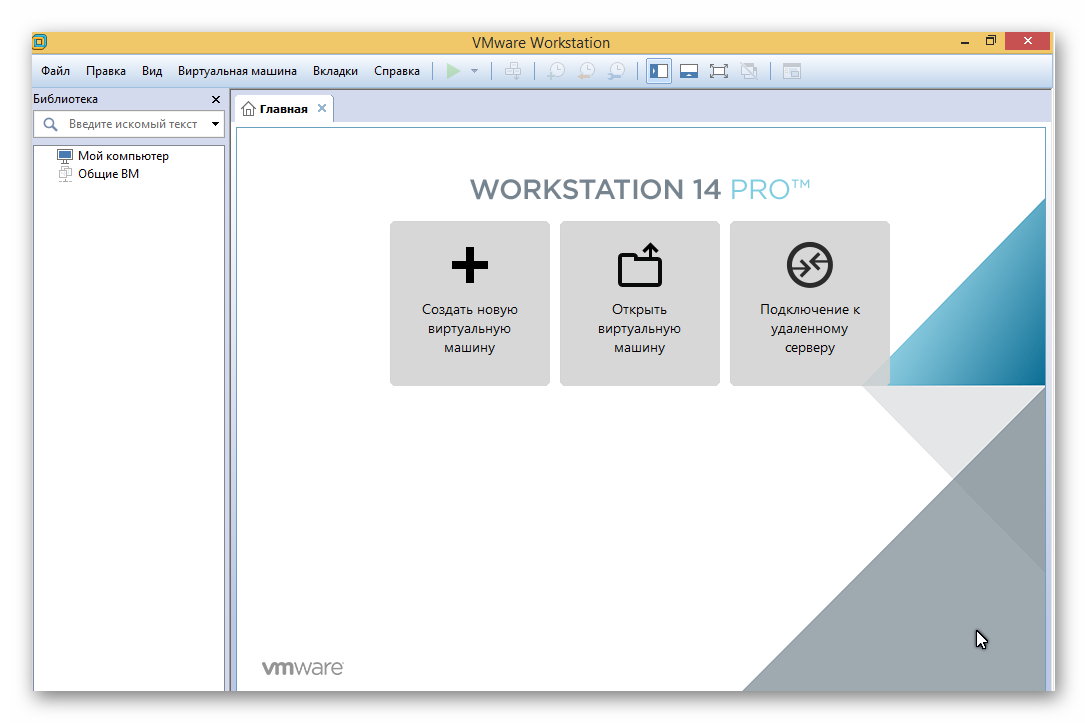
Task: Close the Главная tab
Action: (x=322, y=108)
